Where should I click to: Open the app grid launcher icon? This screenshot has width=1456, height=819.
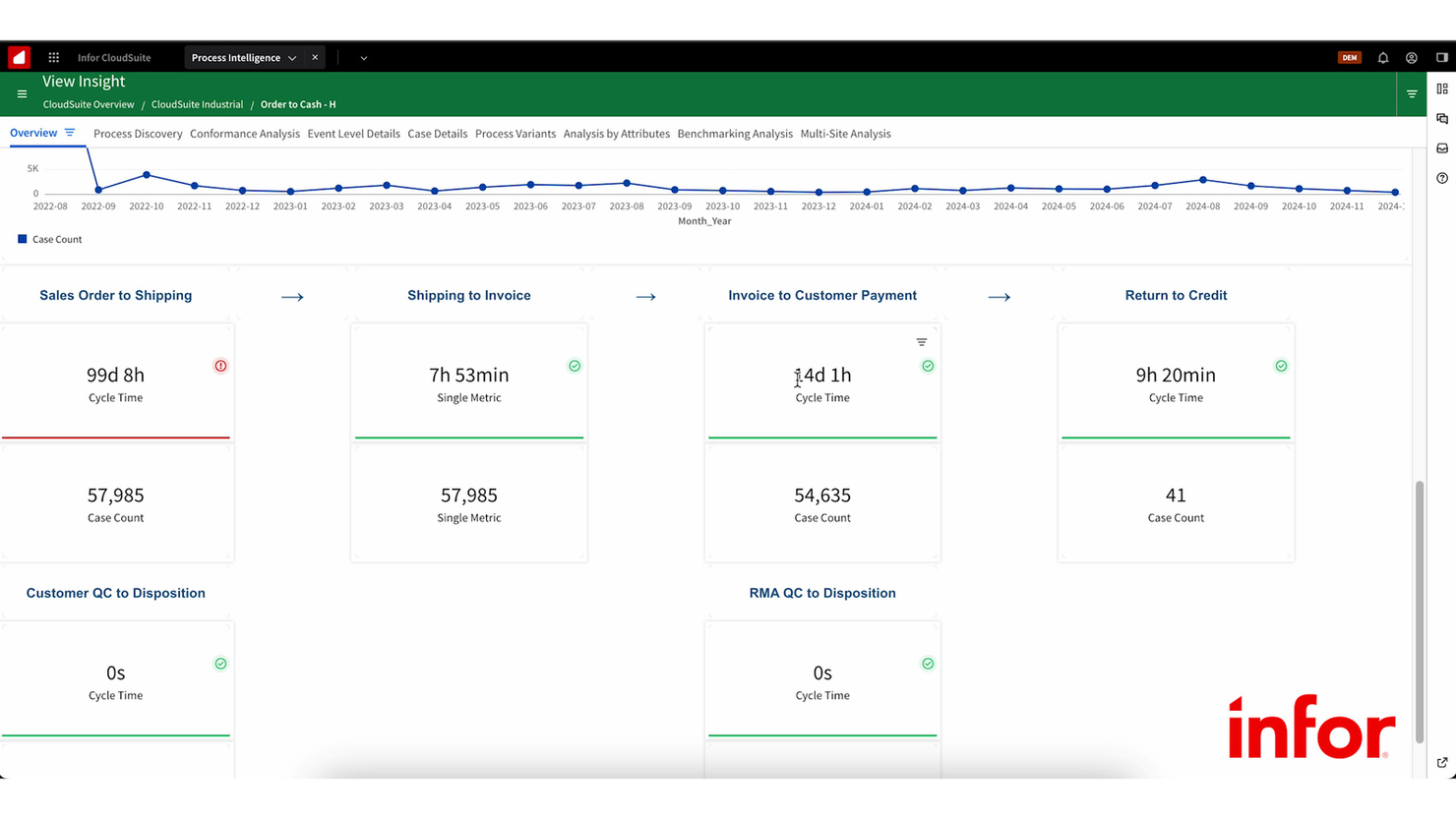click(53, 57)
